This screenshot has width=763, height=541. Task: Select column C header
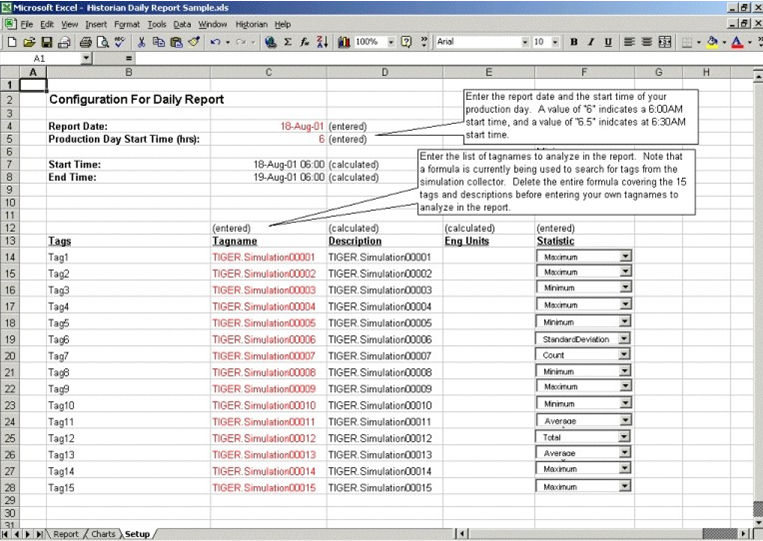tap(269, 72)
